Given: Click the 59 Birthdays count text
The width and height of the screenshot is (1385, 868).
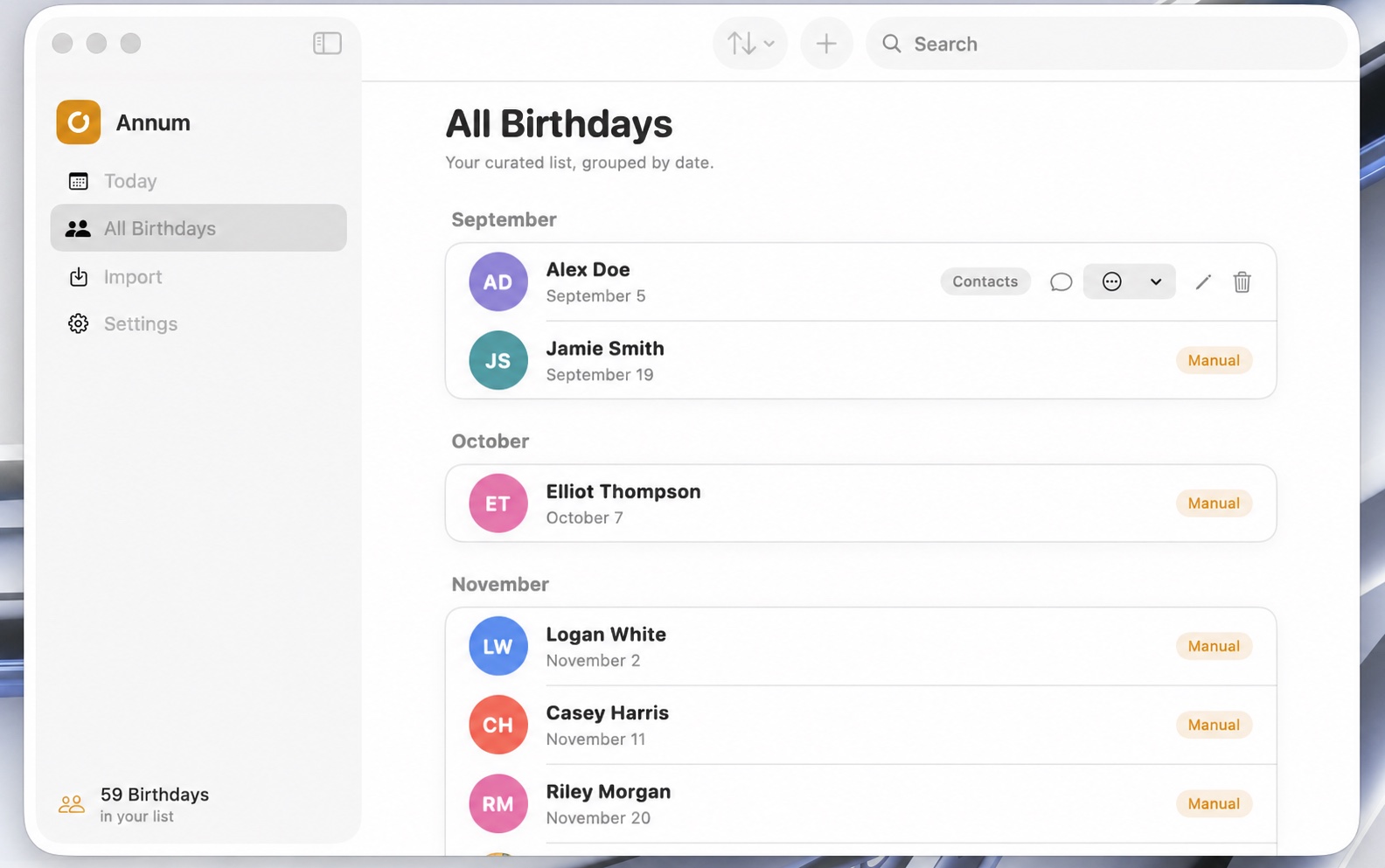Looking at the screenshot, I should coord(155,794).
